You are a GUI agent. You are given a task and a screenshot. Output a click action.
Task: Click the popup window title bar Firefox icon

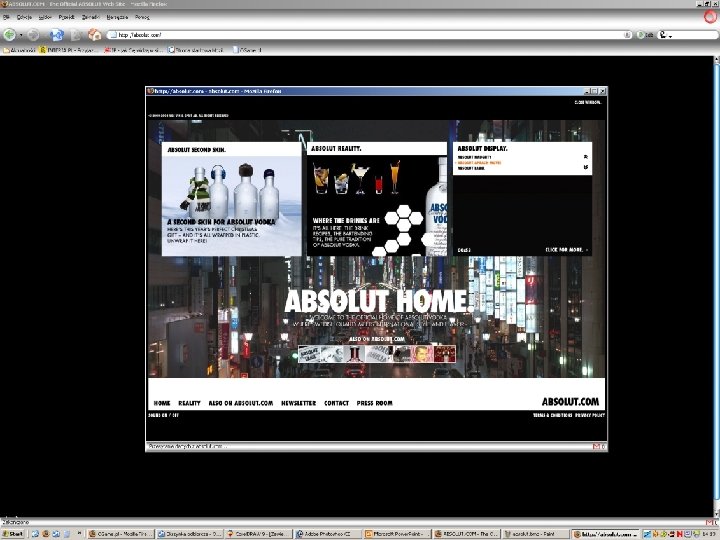150,91
